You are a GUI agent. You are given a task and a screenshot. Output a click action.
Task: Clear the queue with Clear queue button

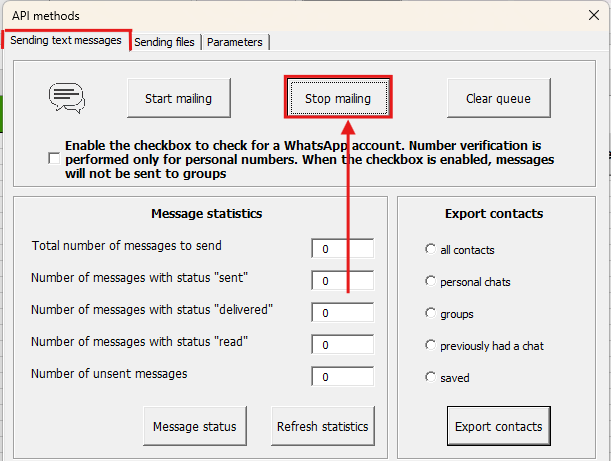pos(497,99)
